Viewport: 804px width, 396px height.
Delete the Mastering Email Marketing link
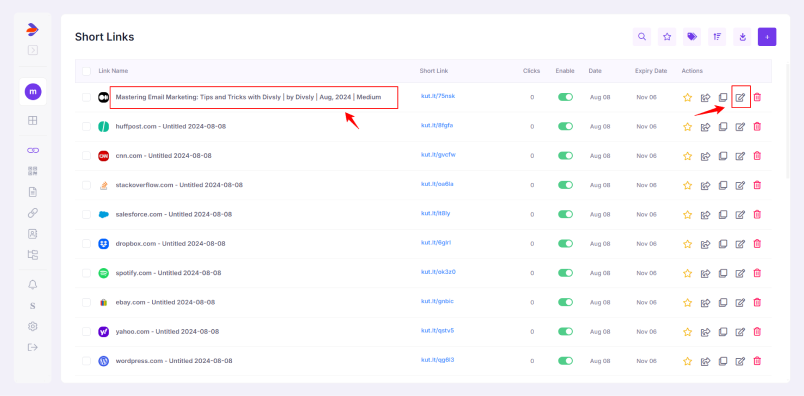757,97
